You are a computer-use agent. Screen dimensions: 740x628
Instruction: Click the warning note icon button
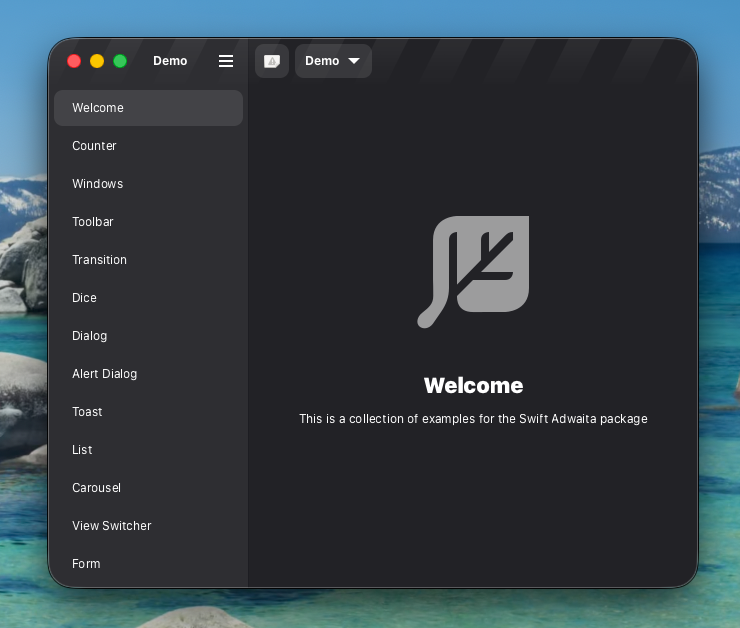tap(272, 61)
